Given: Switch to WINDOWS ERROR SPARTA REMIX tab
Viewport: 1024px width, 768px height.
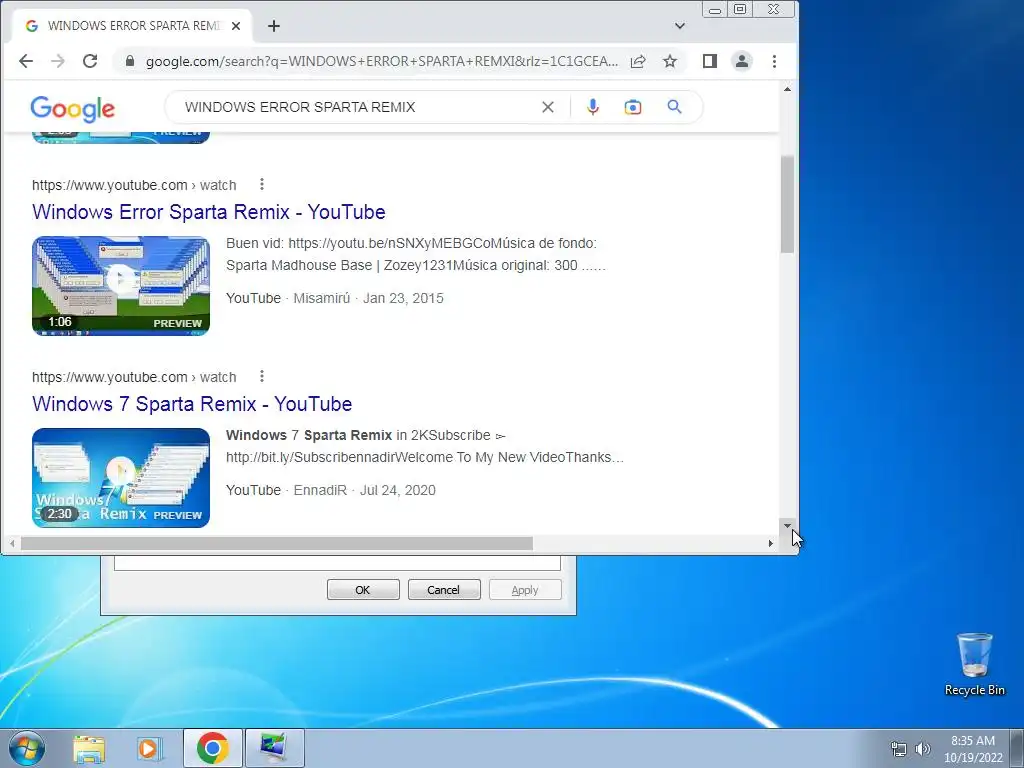Looking at the screenshot, I should click(x=131, y=26).
